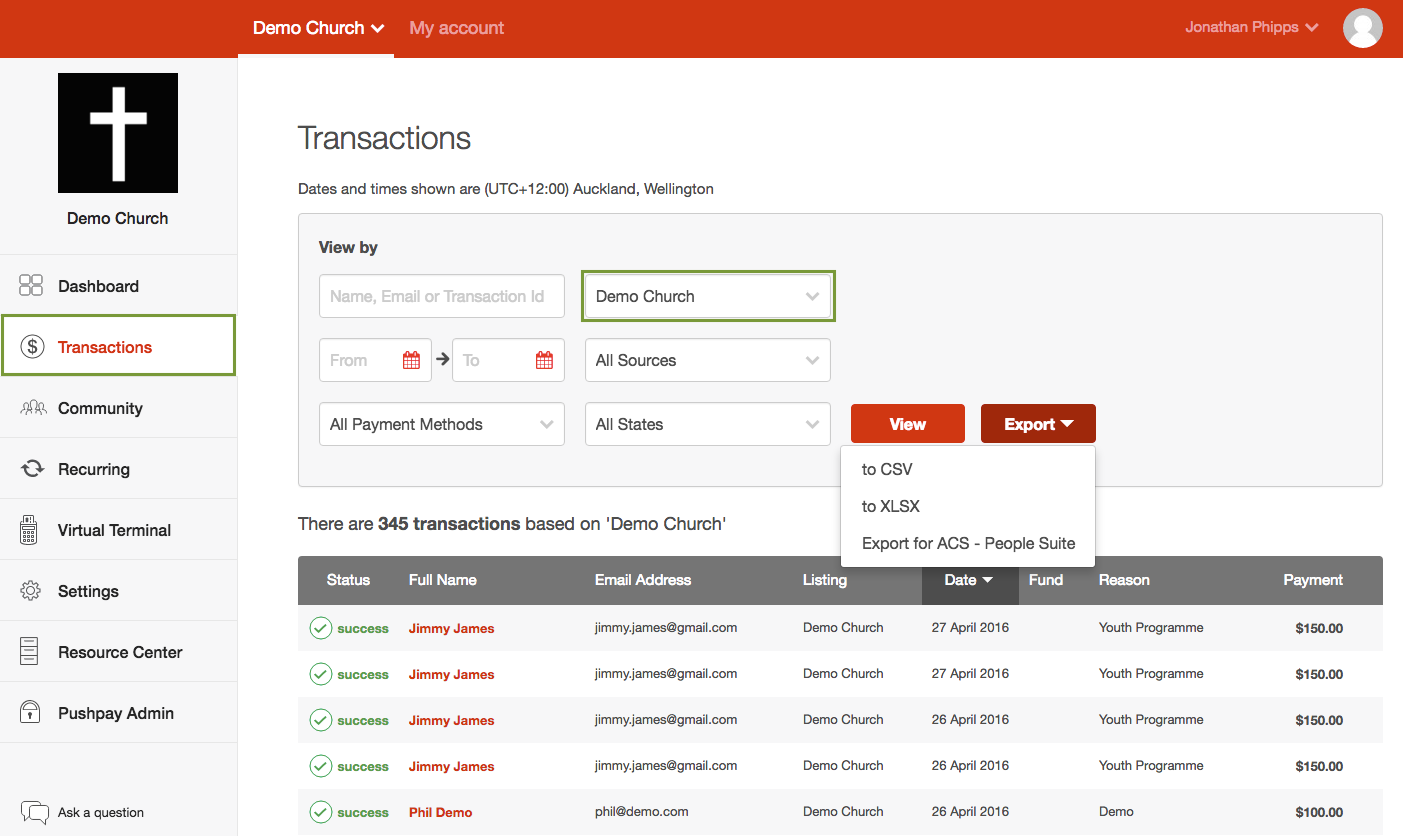Open the Phil Demo payer link
This screenshot has width=1403, height=836.
coord(440,813)
